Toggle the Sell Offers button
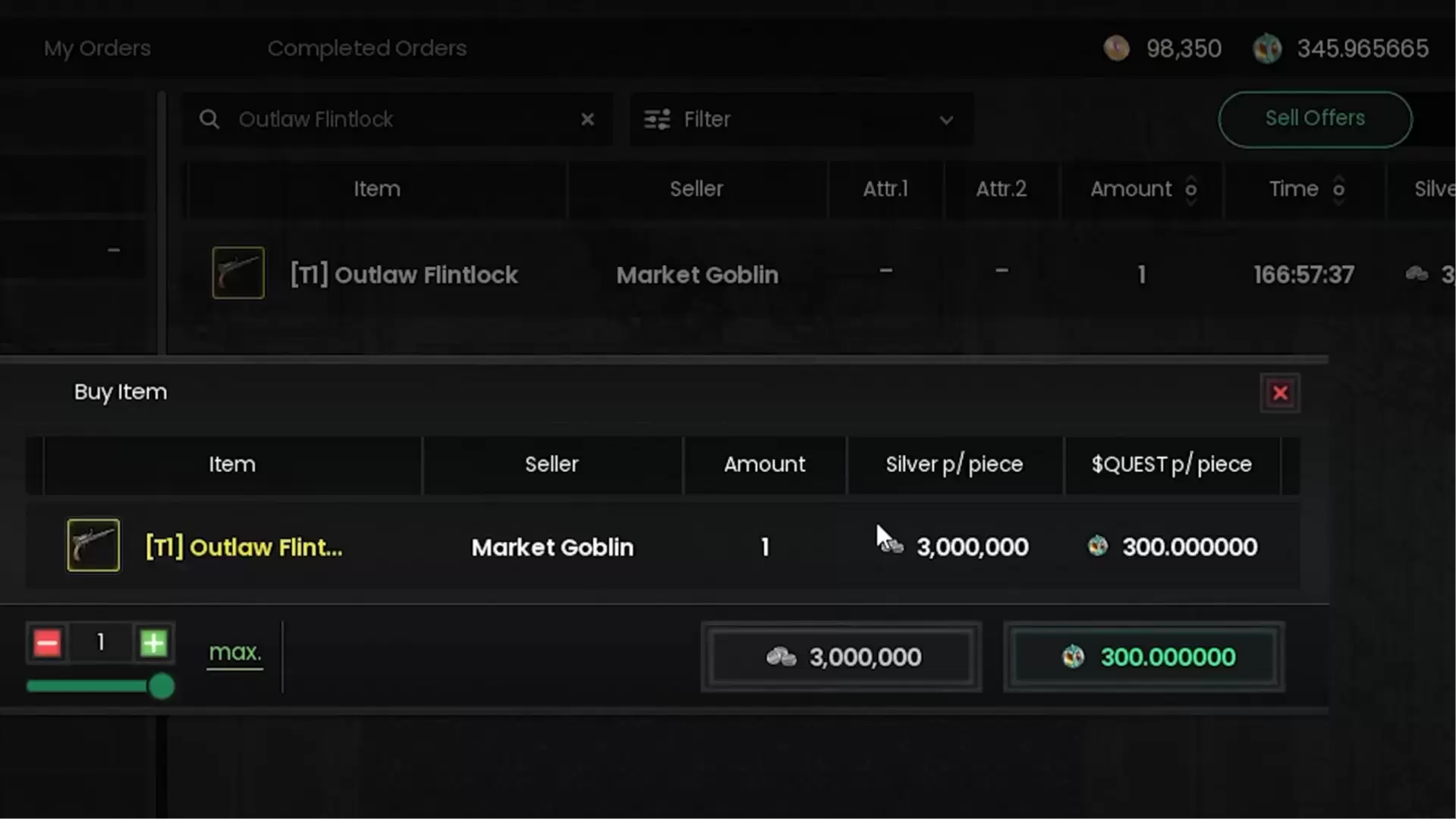Image resolution: width=1456 pixels, height=819 pixels. pos(1315,118)
